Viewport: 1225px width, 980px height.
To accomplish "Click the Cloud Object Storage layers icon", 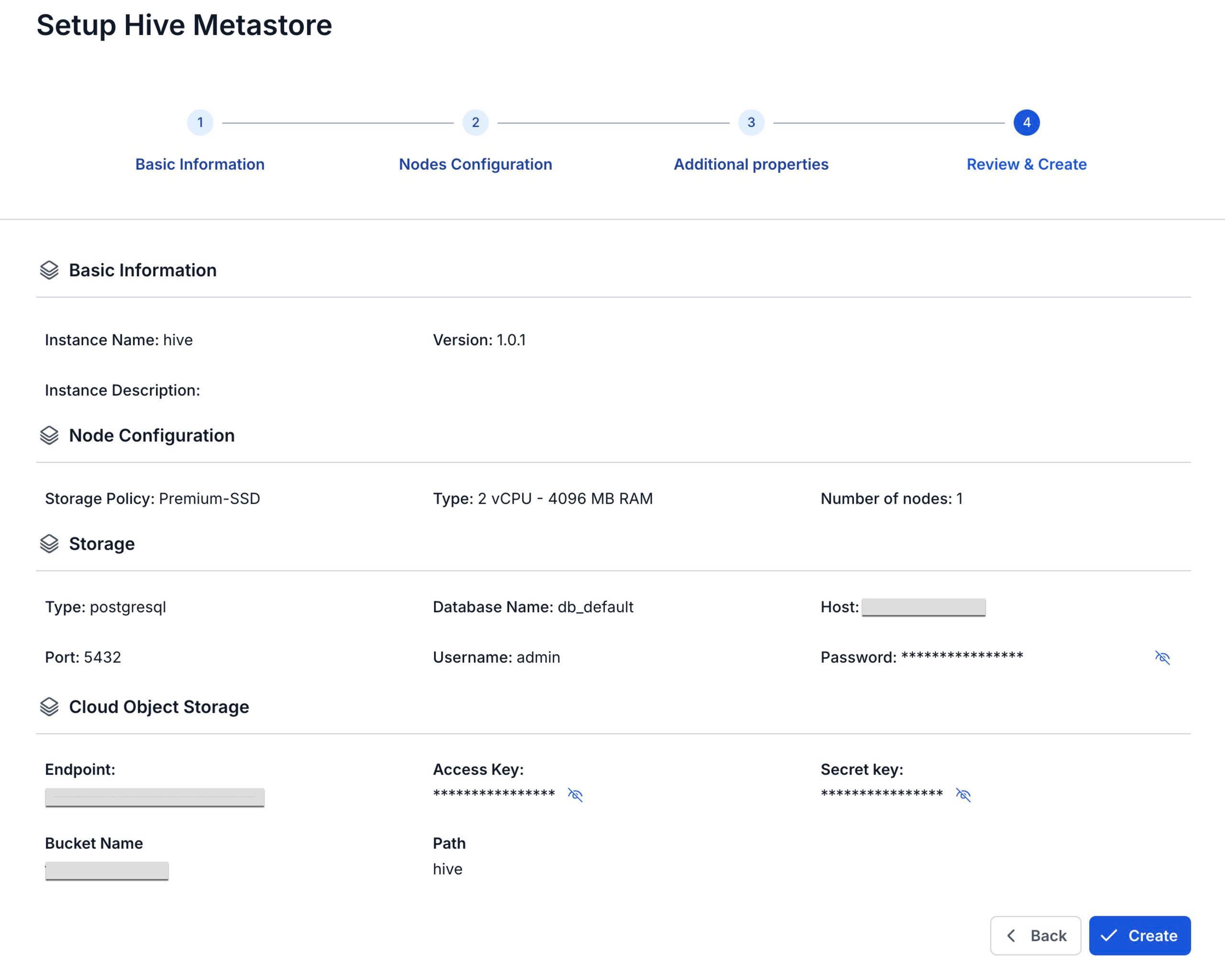I will (x=49, y=707).
